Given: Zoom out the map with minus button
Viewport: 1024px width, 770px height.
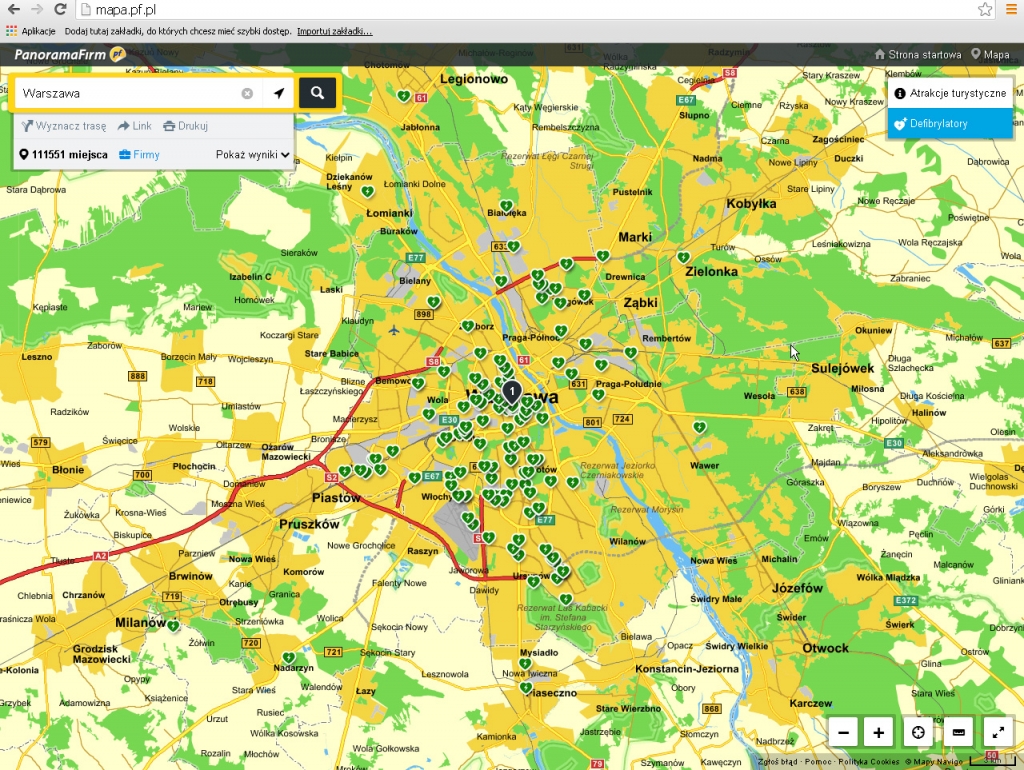Looking at the screenshot, I should (x=843, y=733).
